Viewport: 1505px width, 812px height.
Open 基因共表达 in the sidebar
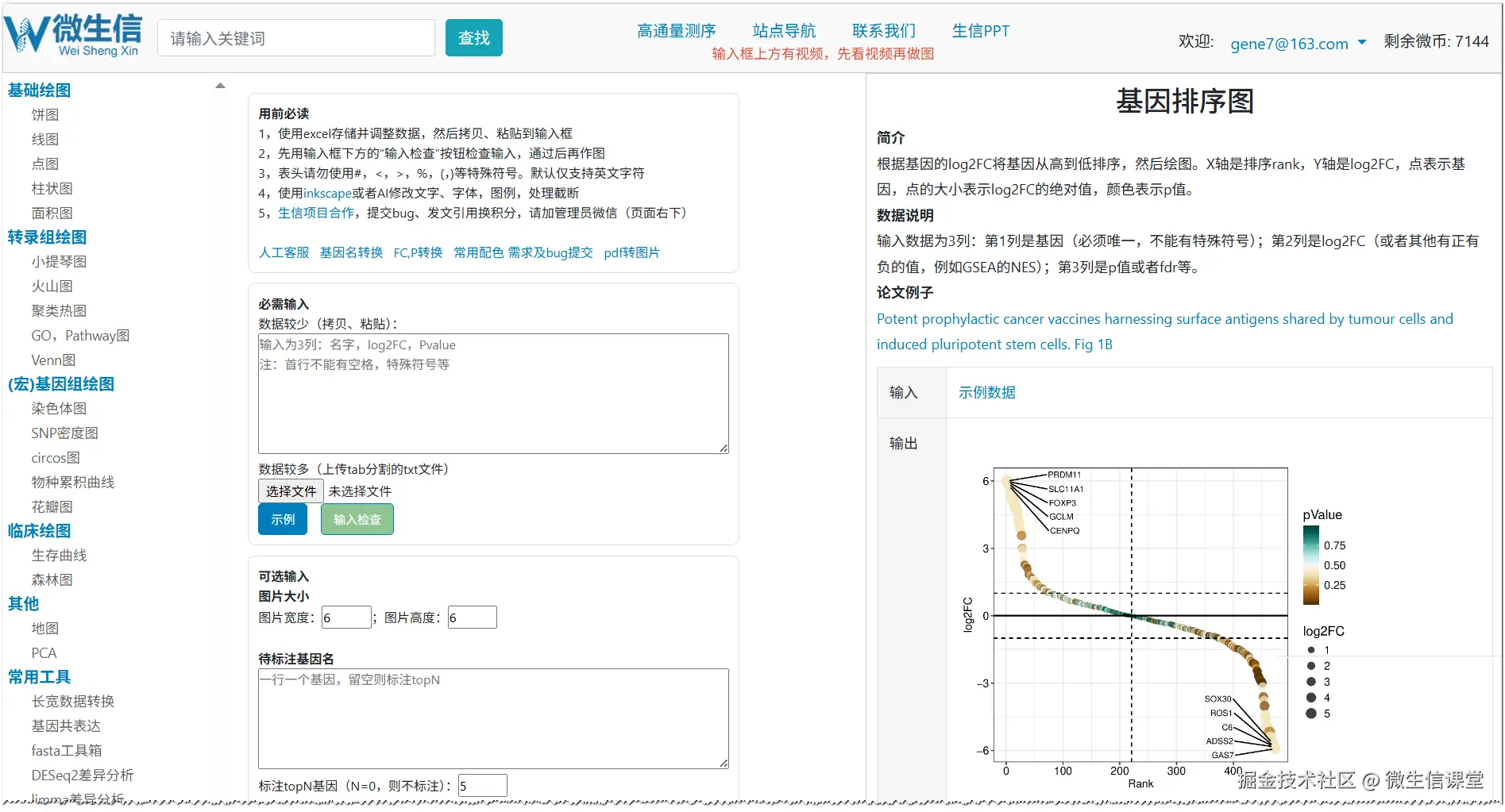click(67, 726)
